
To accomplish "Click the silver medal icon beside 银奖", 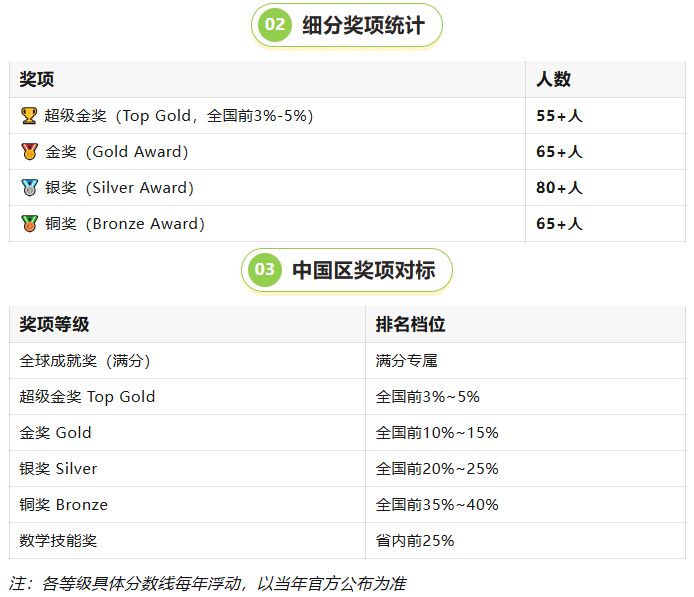I will click(29, 188).
